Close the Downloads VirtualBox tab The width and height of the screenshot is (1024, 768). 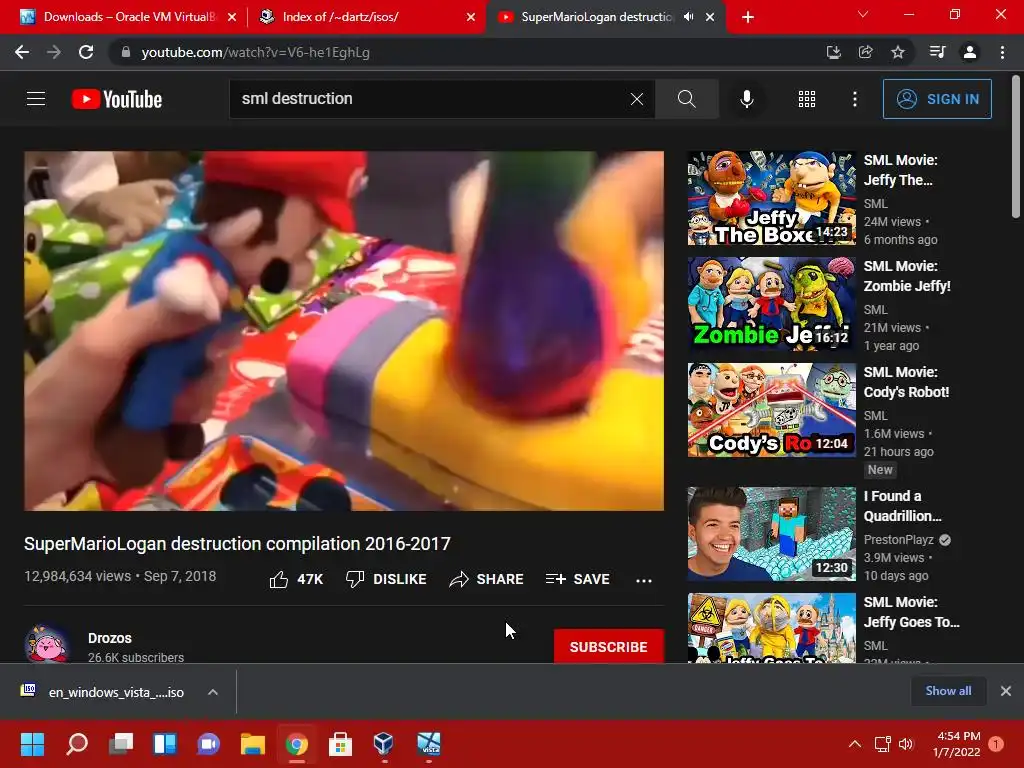232,17
